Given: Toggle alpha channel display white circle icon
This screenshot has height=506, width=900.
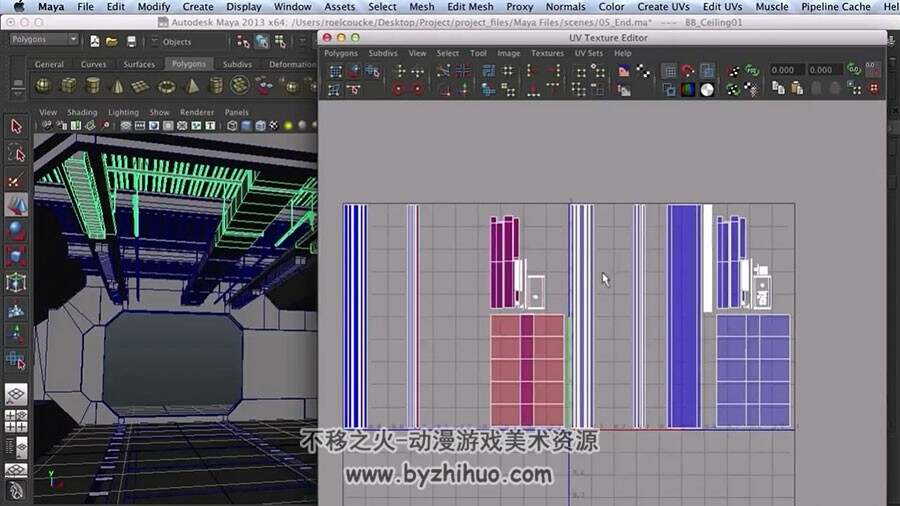Looking at the screenshot, I should (x=707, y=89).
